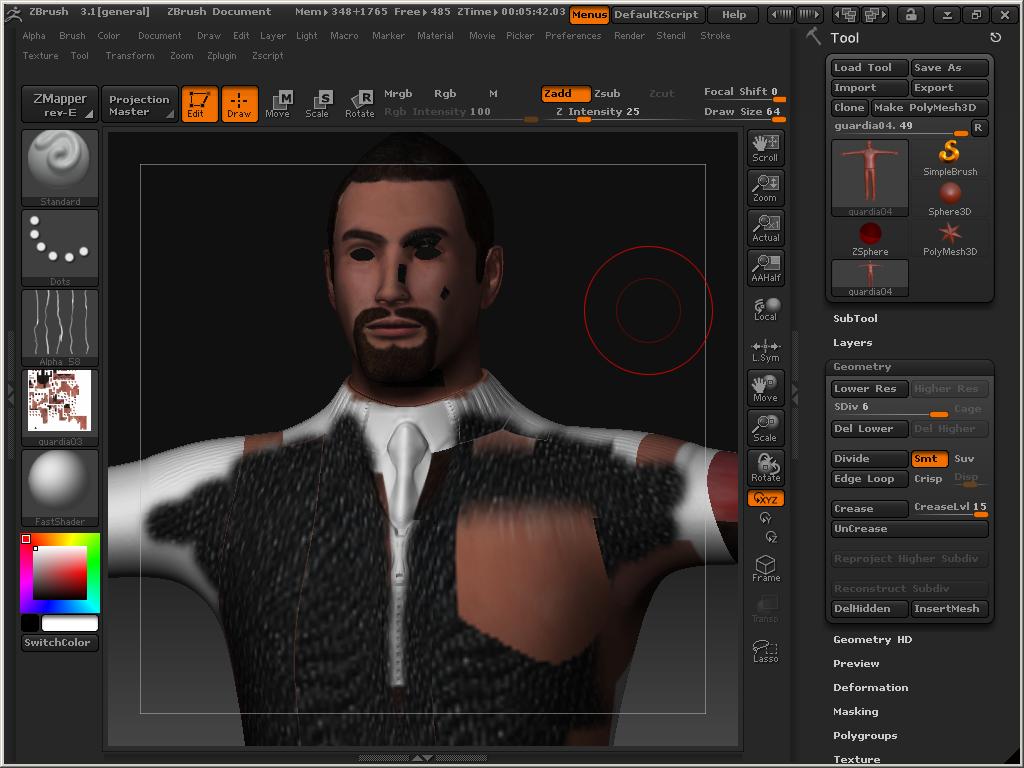Open the Preferences menu
This screenshot has height=768, width=1024.
[x=573, y=35]
